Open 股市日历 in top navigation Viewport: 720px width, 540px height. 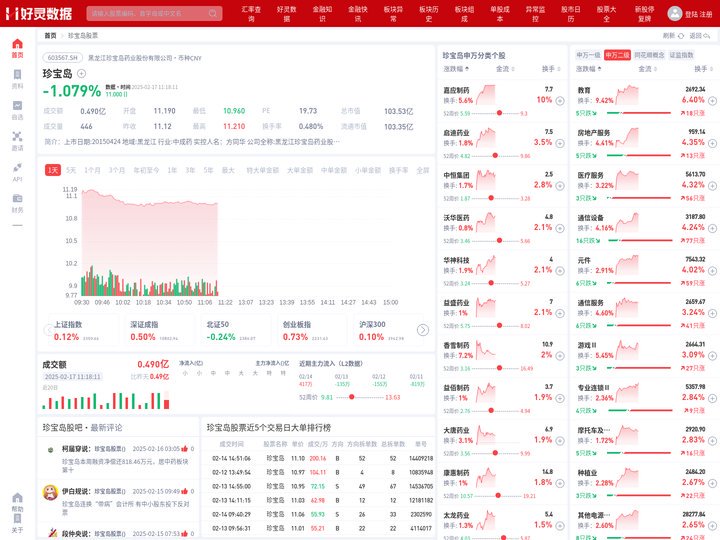coord(571,14)
